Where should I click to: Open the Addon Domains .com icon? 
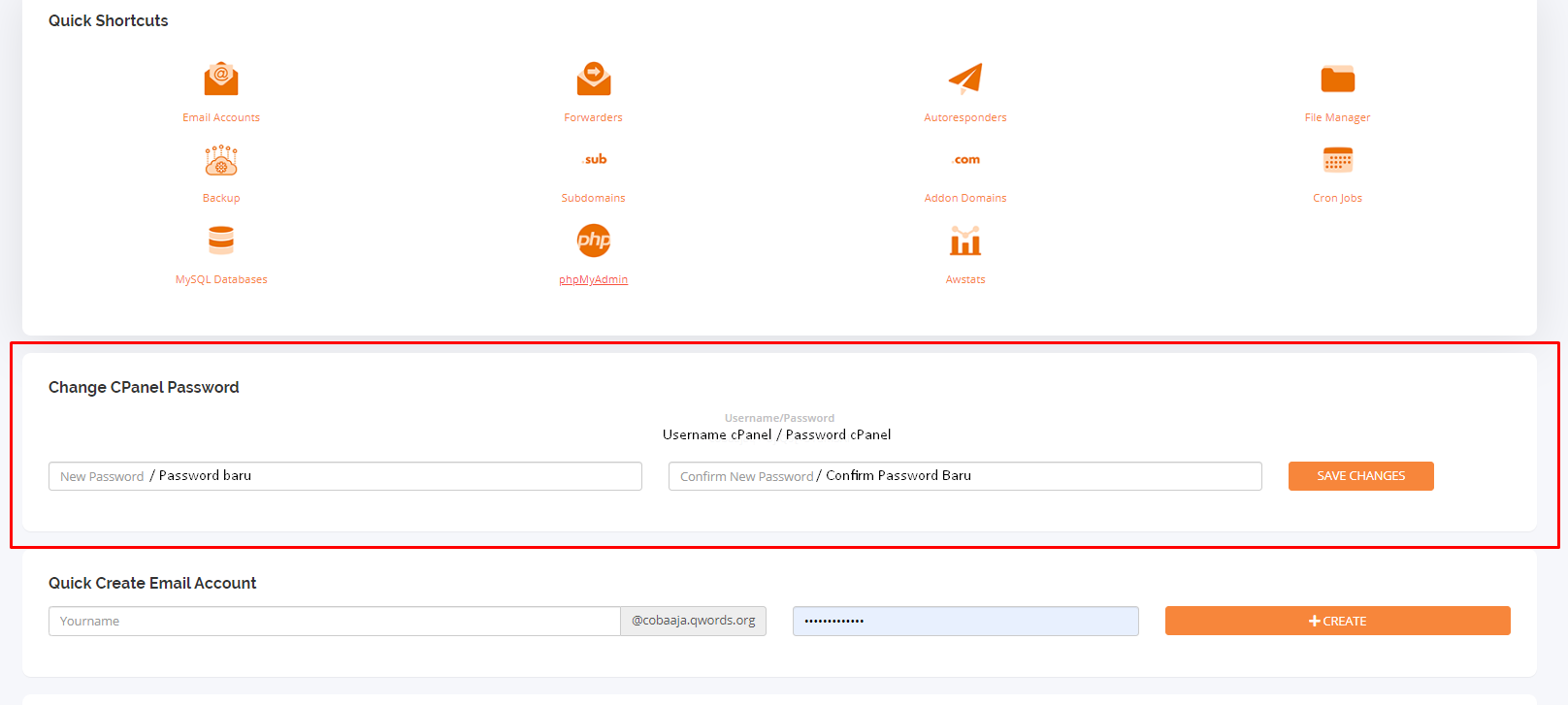coord(965,160)
